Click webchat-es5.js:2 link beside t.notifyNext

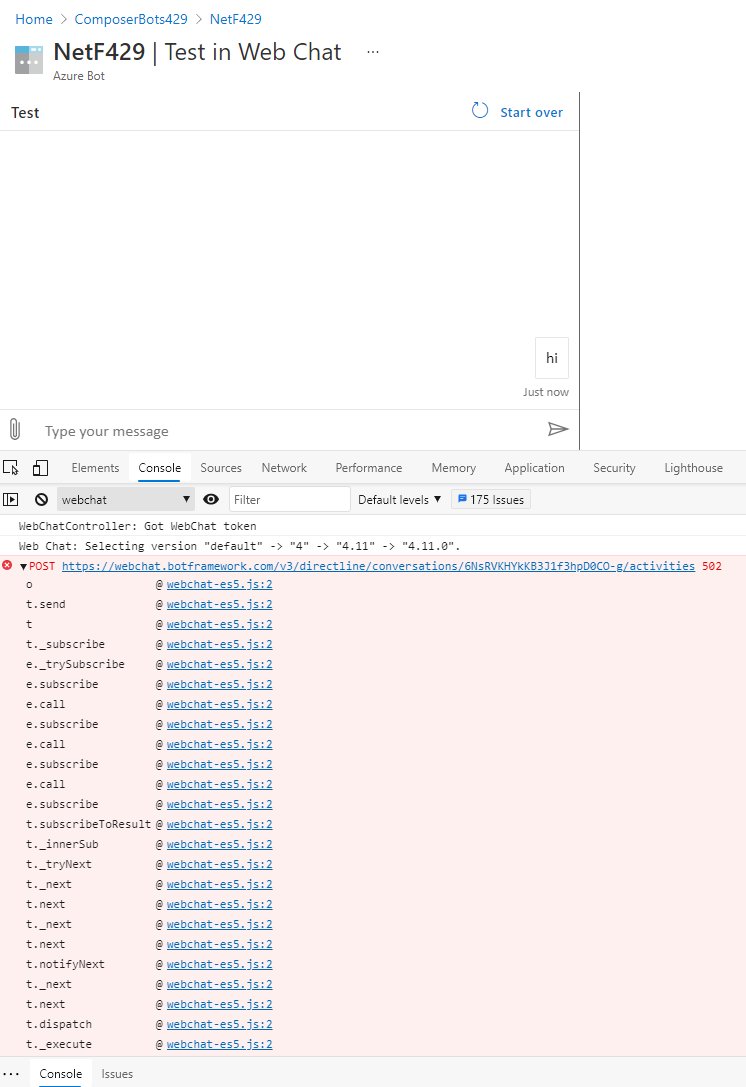[219, 964]
